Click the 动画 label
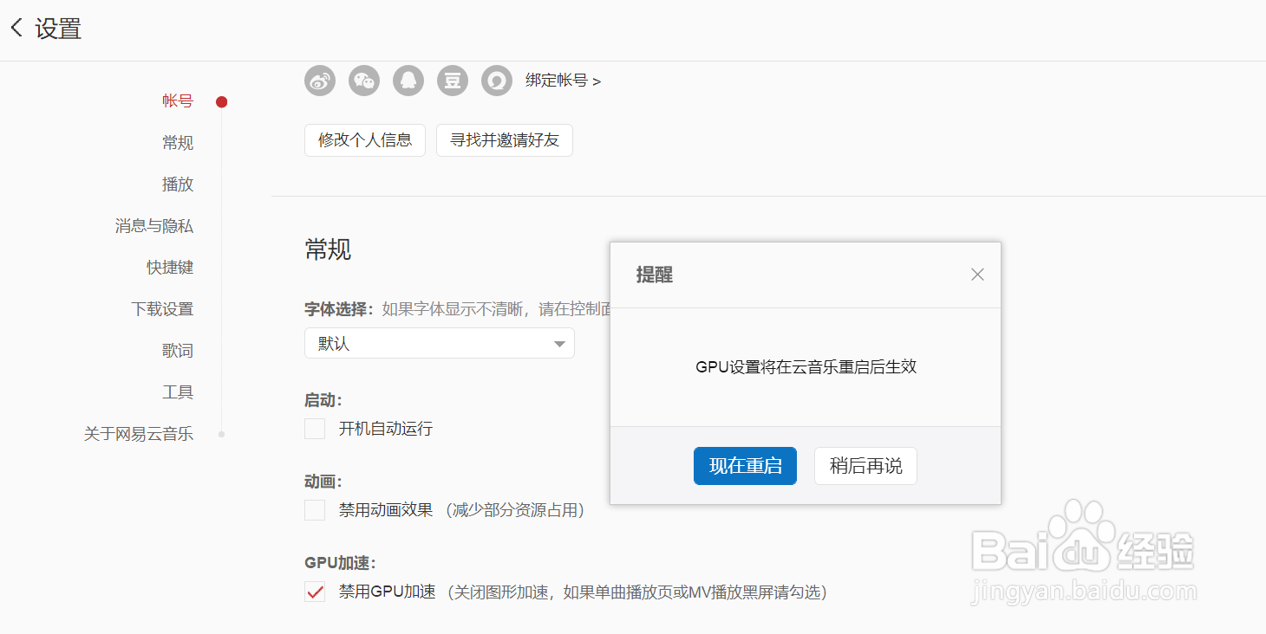Image resolution: width=1266 pixels, height=634 pixels. [323, 481]
